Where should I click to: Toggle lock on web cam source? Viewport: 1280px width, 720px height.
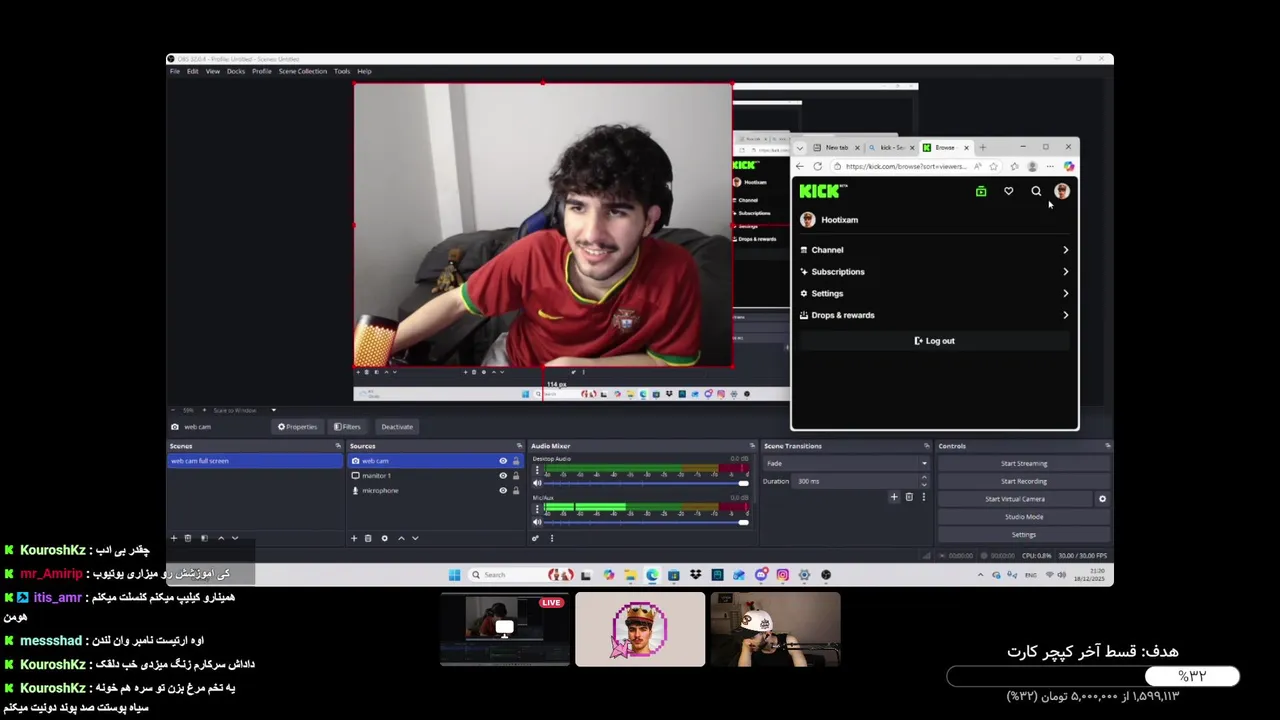[x=516, y=461]
